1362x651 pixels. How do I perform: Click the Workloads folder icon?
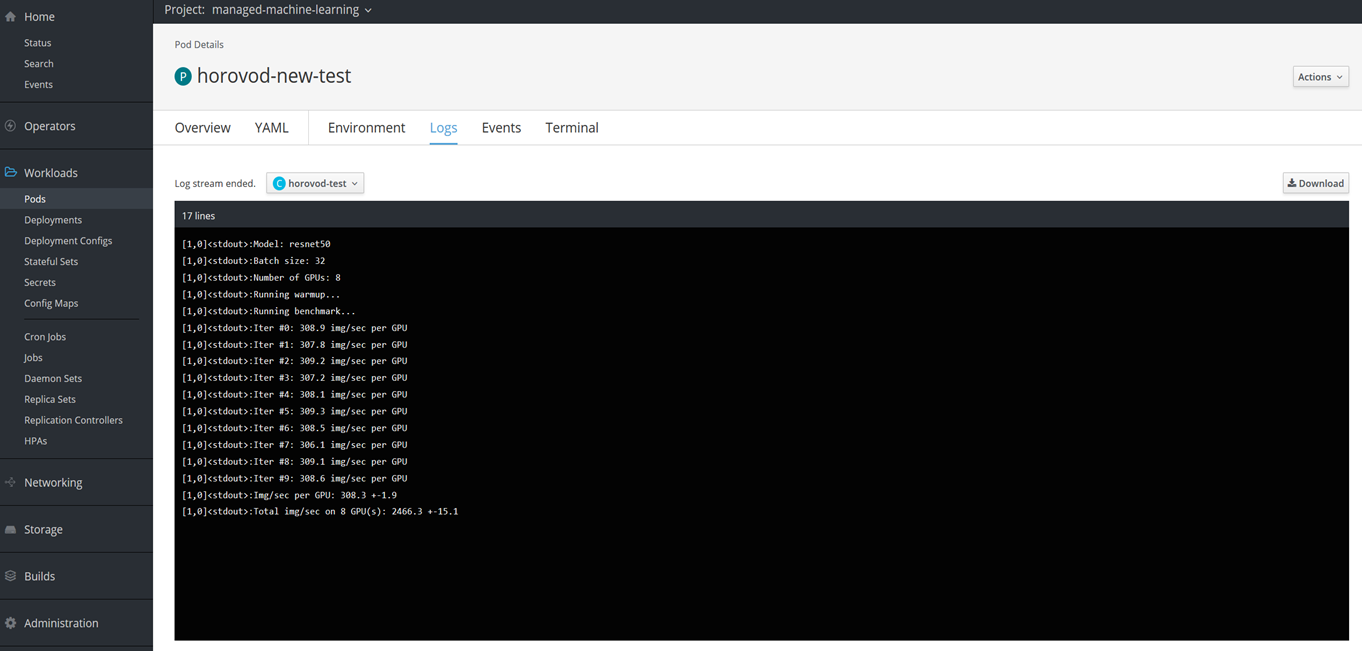click(x=11, y=173)
